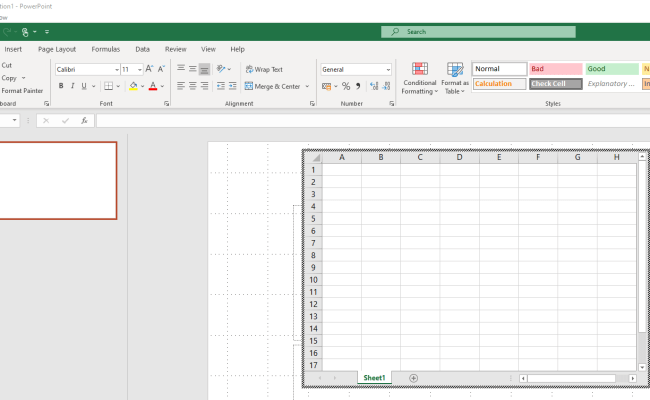Click the Cancel X formula icon

pyautogui.click(x=46, y=121)
